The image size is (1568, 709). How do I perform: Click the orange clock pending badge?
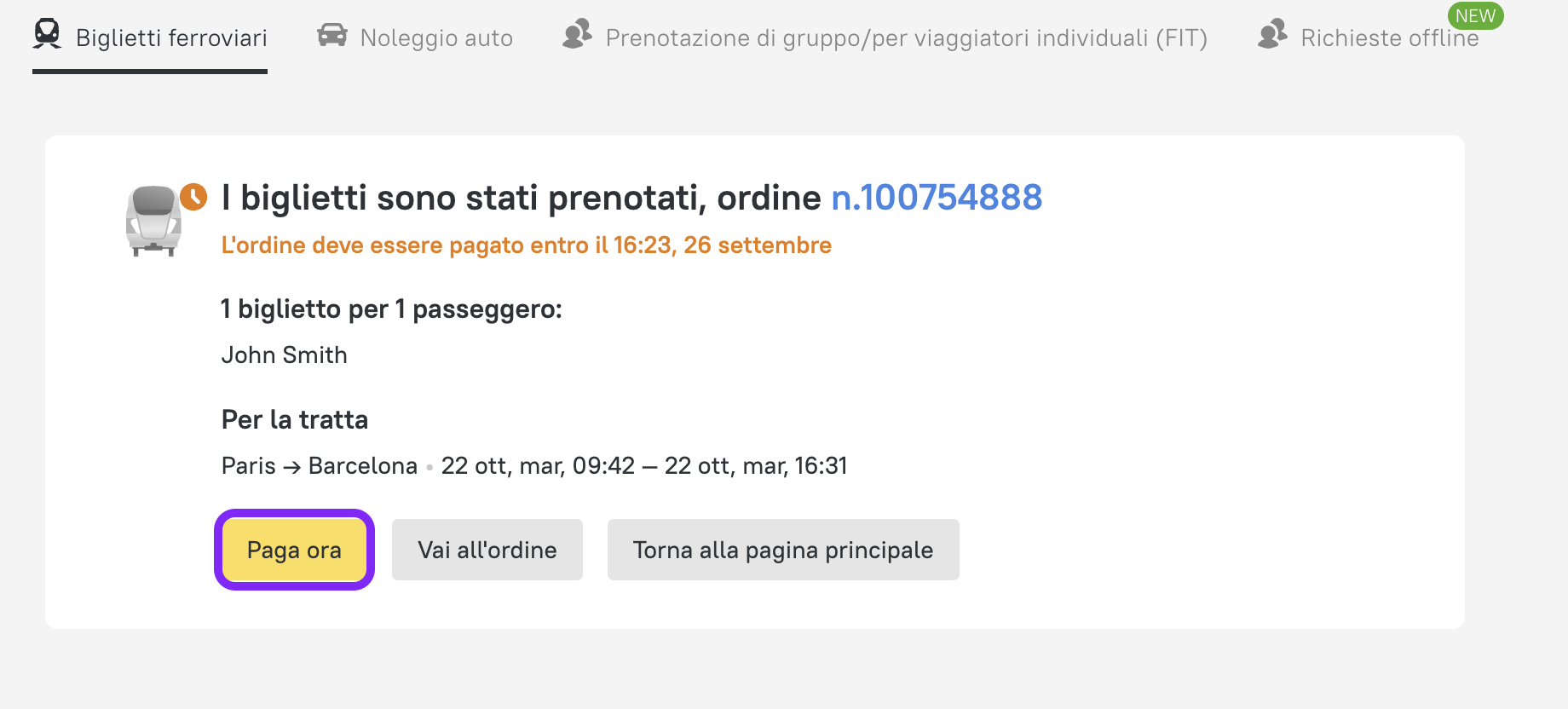[x=193, y=197]
